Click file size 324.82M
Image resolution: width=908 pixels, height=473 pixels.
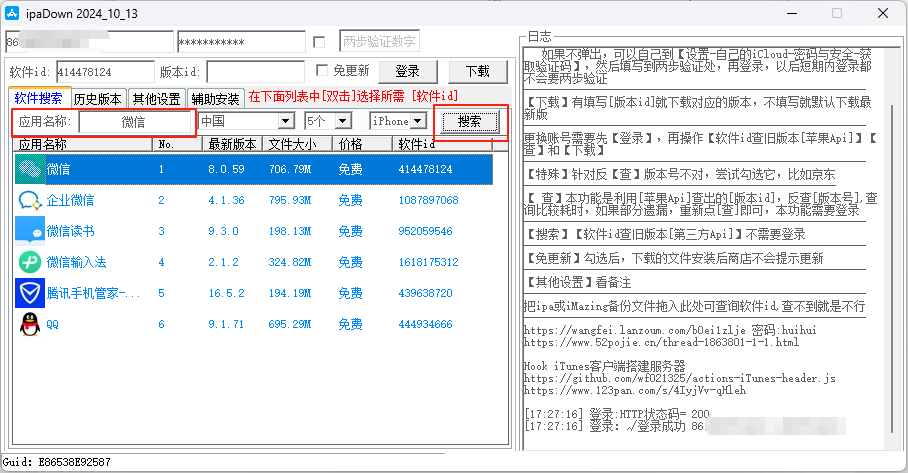(x=290, y=262)
